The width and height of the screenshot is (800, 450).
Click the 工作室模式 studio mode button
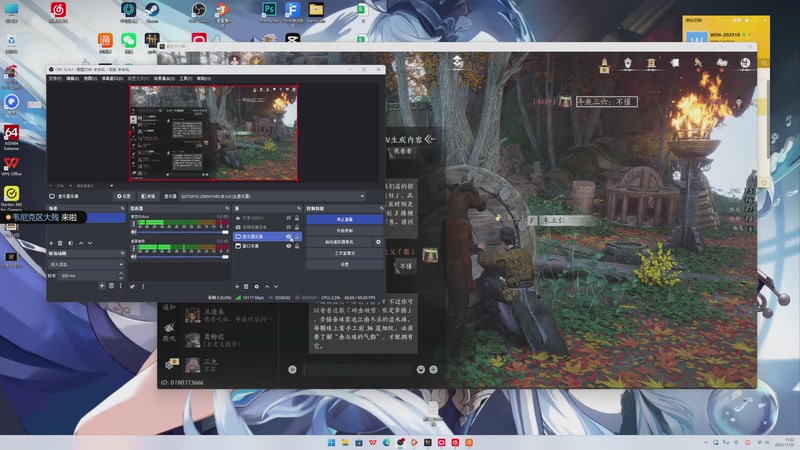pos(344,253)
